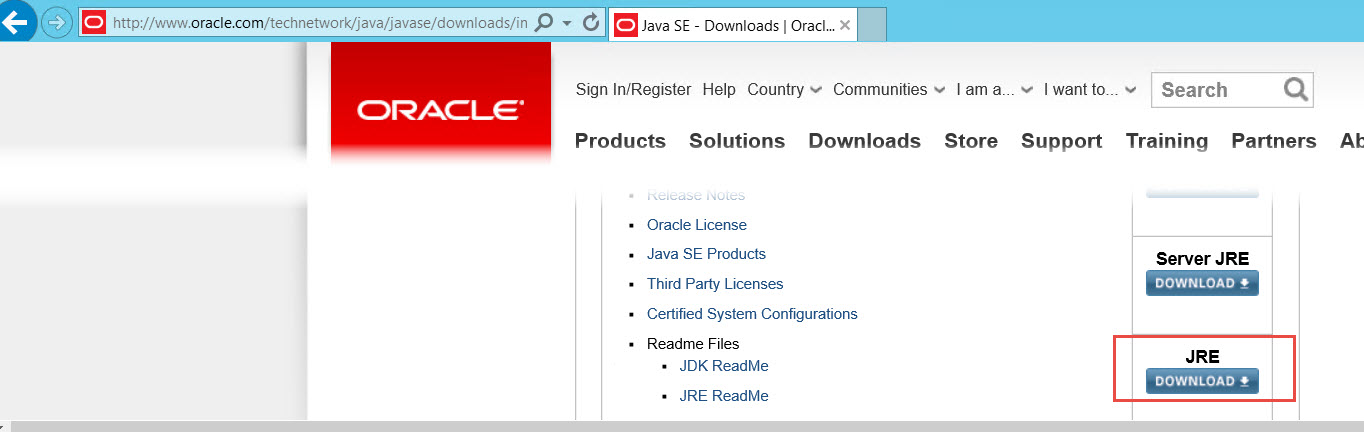Viewport: 1364px width, 432px height.
Task: Select the Java SE - Downloads tab
Action: click(732, 24)
